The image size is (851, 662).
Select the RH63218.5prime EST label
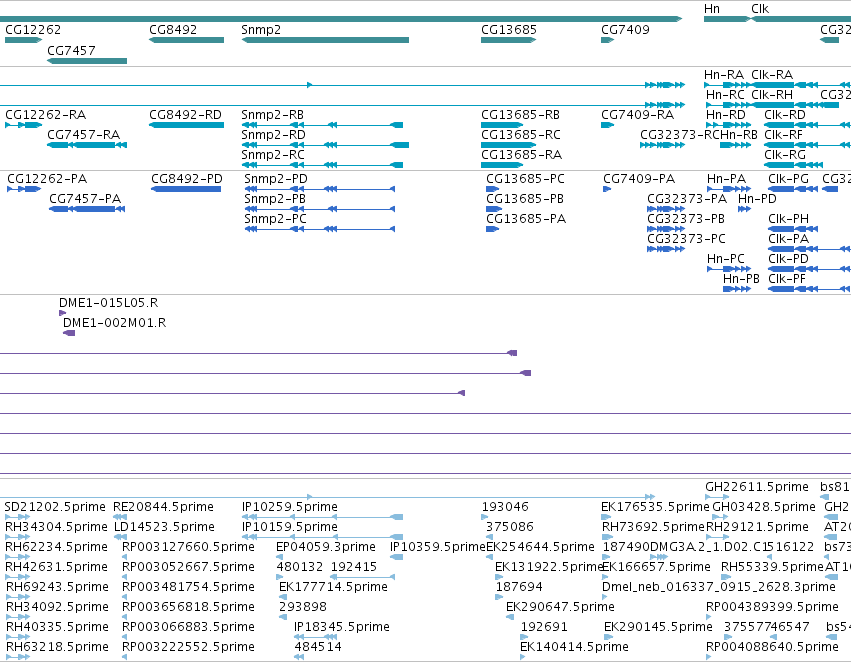tap(57, 647)
